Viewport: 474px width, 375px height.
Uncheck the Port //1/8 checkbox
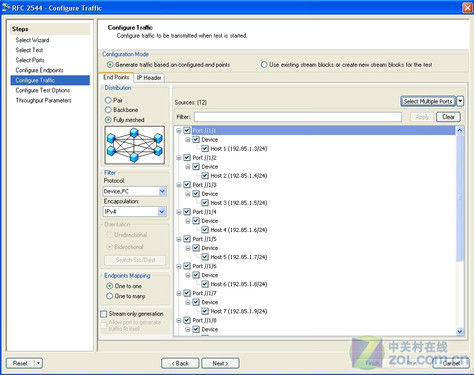point(187,320)
